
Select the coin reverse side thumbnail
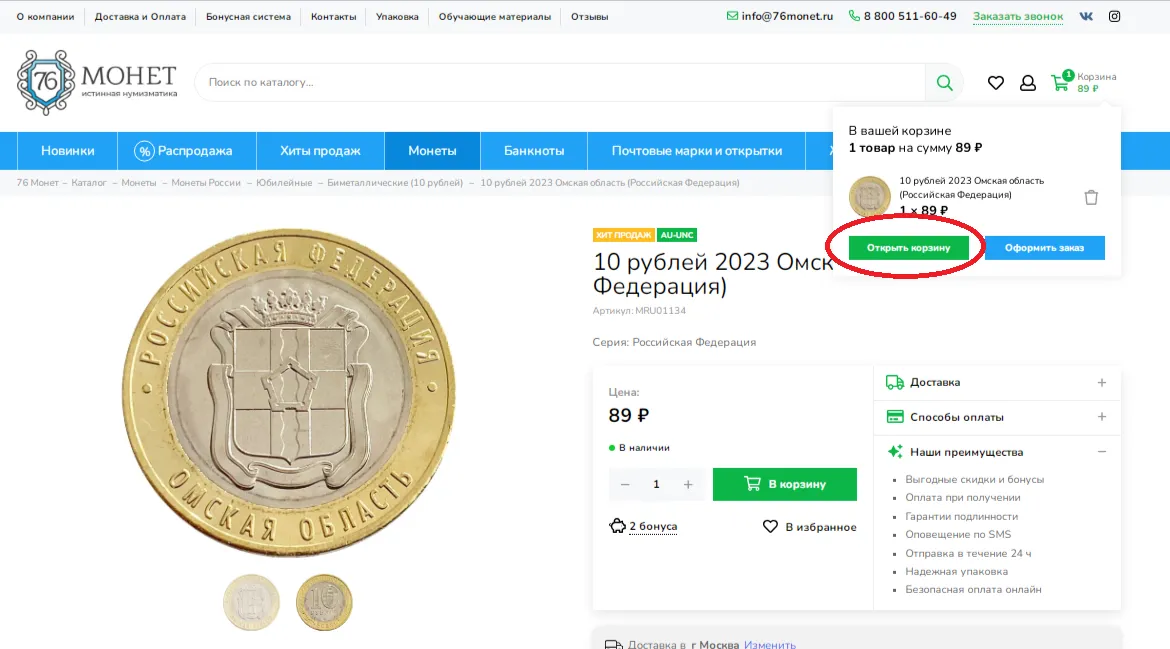tap(324, 602)
